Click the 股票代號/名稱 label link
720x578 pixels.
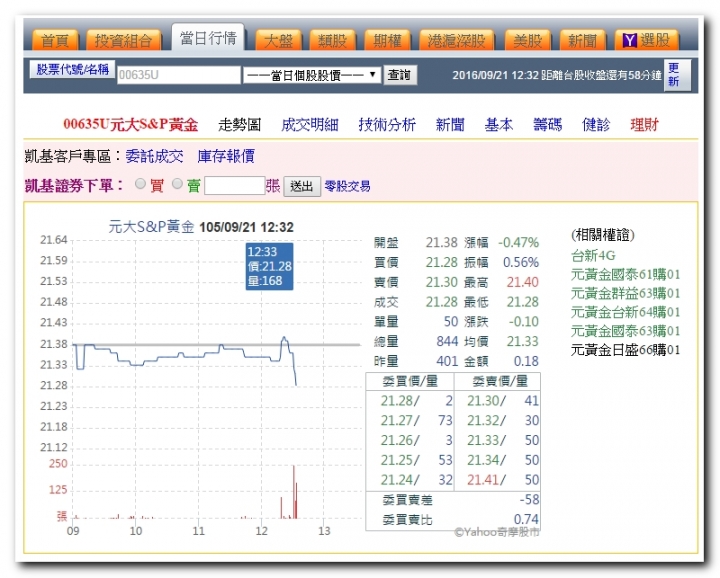click(x=71, y=70)
